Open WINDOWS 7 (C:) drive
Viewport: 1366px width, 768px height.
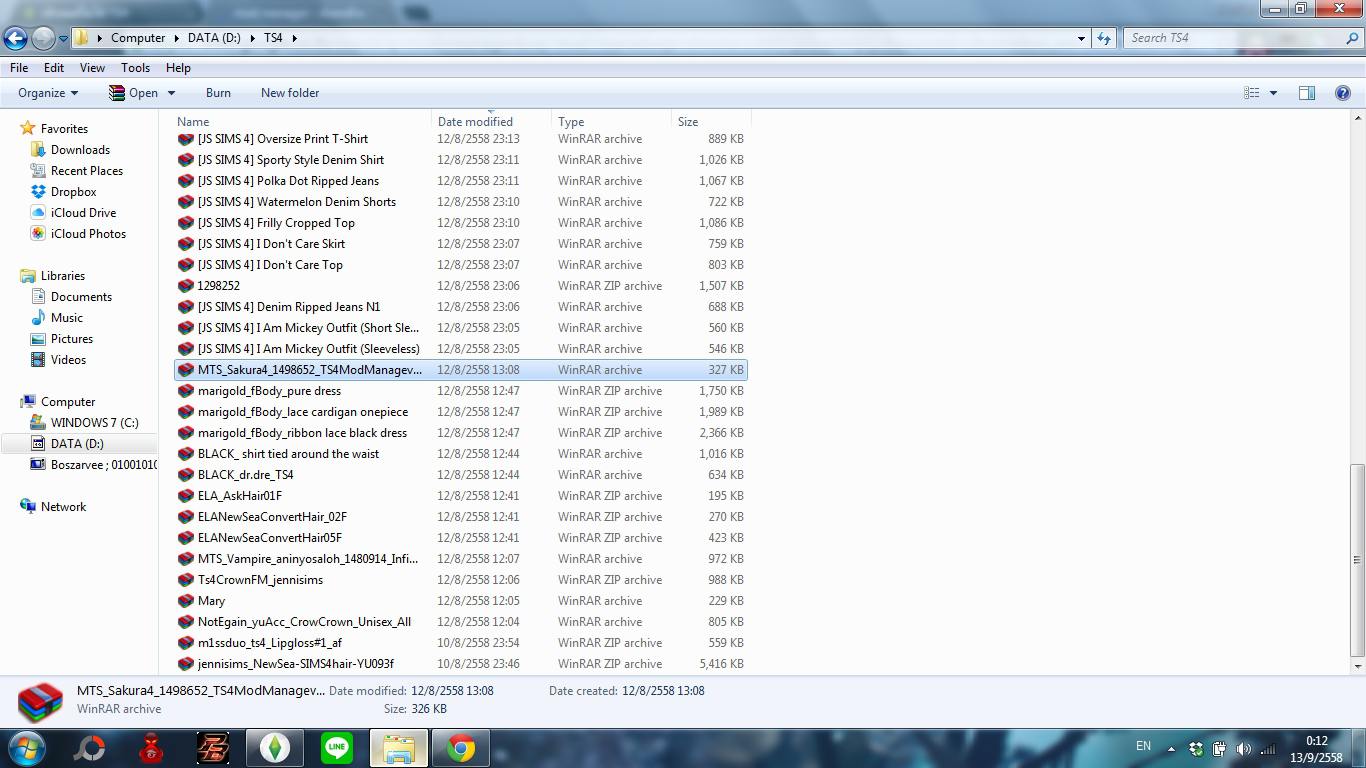click(x=94, y=423)
